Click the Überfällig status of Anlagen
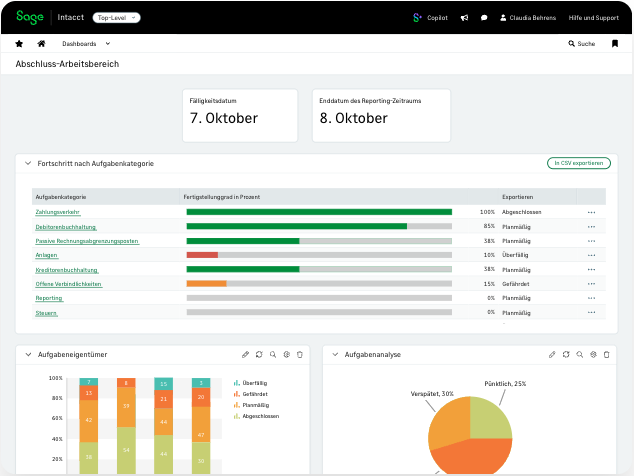634x476 pixels. pyautogui.click(x=515, y=255)
